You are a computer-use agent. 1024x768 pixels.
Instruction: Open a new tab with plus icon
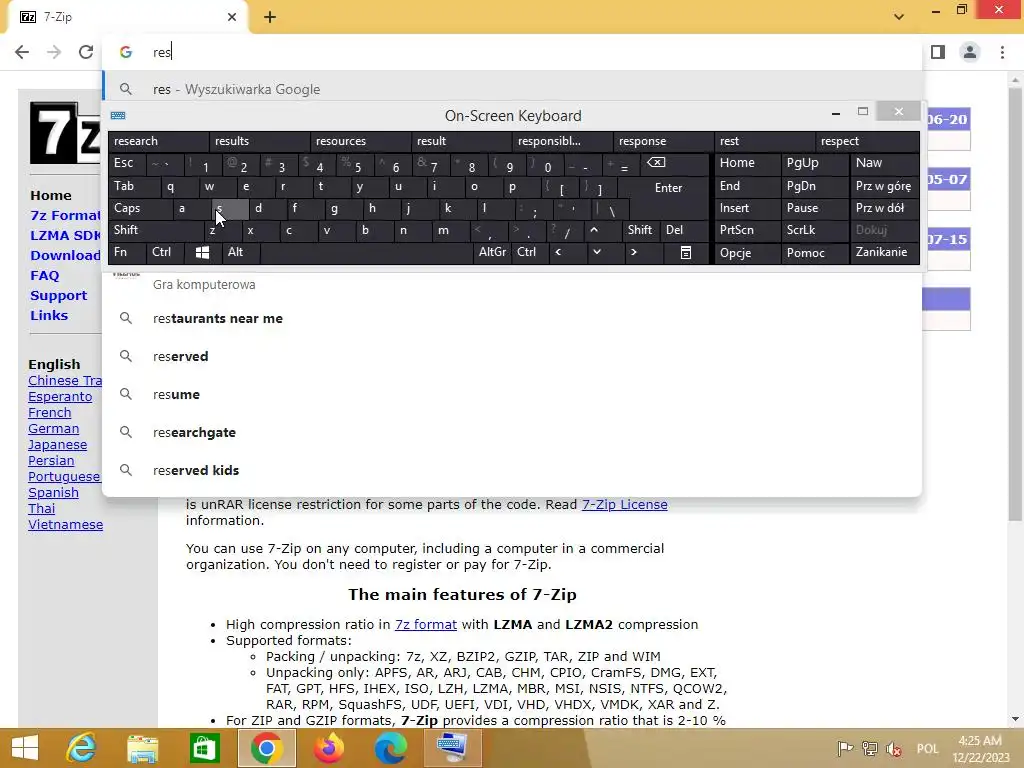tap(270, 18)
